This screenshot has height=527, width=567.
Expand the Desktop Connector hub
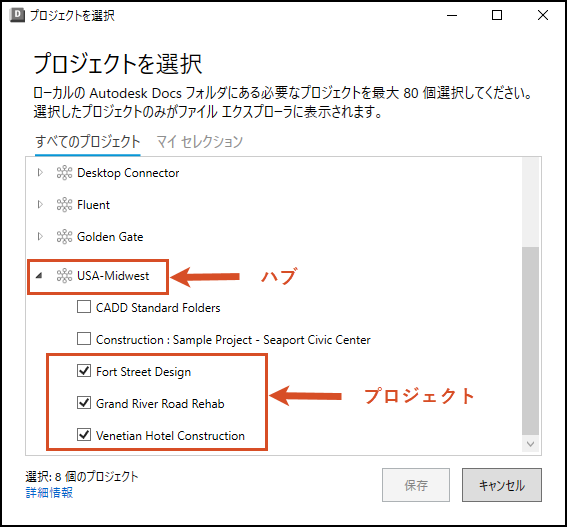[40, 173]
